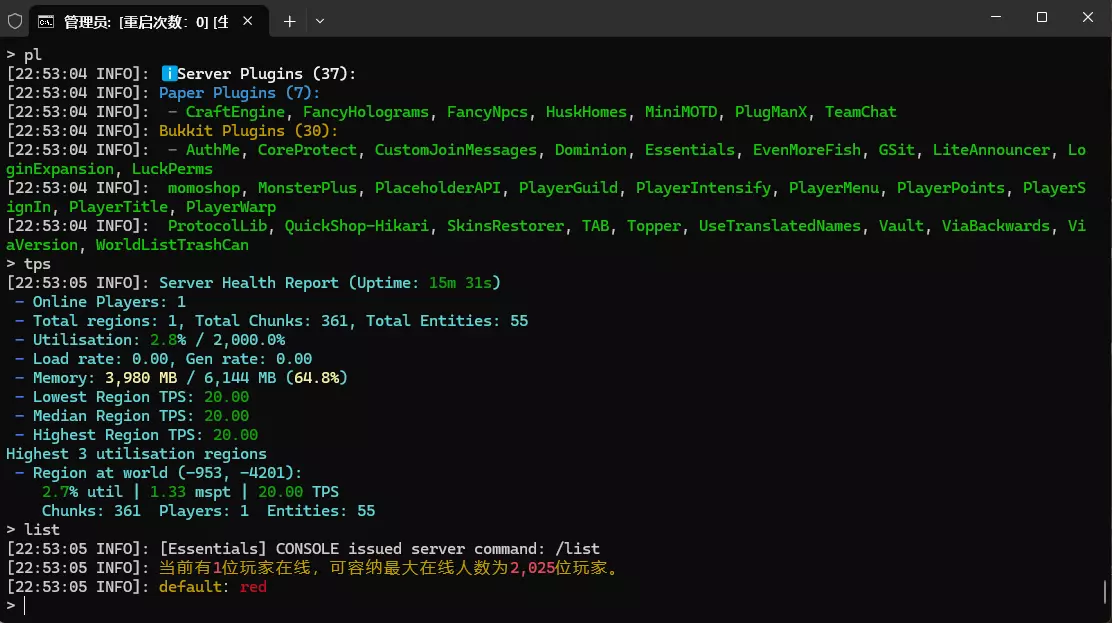Click the Dominion plugin name
Viewport: 1112px width, 623px height.
click(x=591, y=150)
